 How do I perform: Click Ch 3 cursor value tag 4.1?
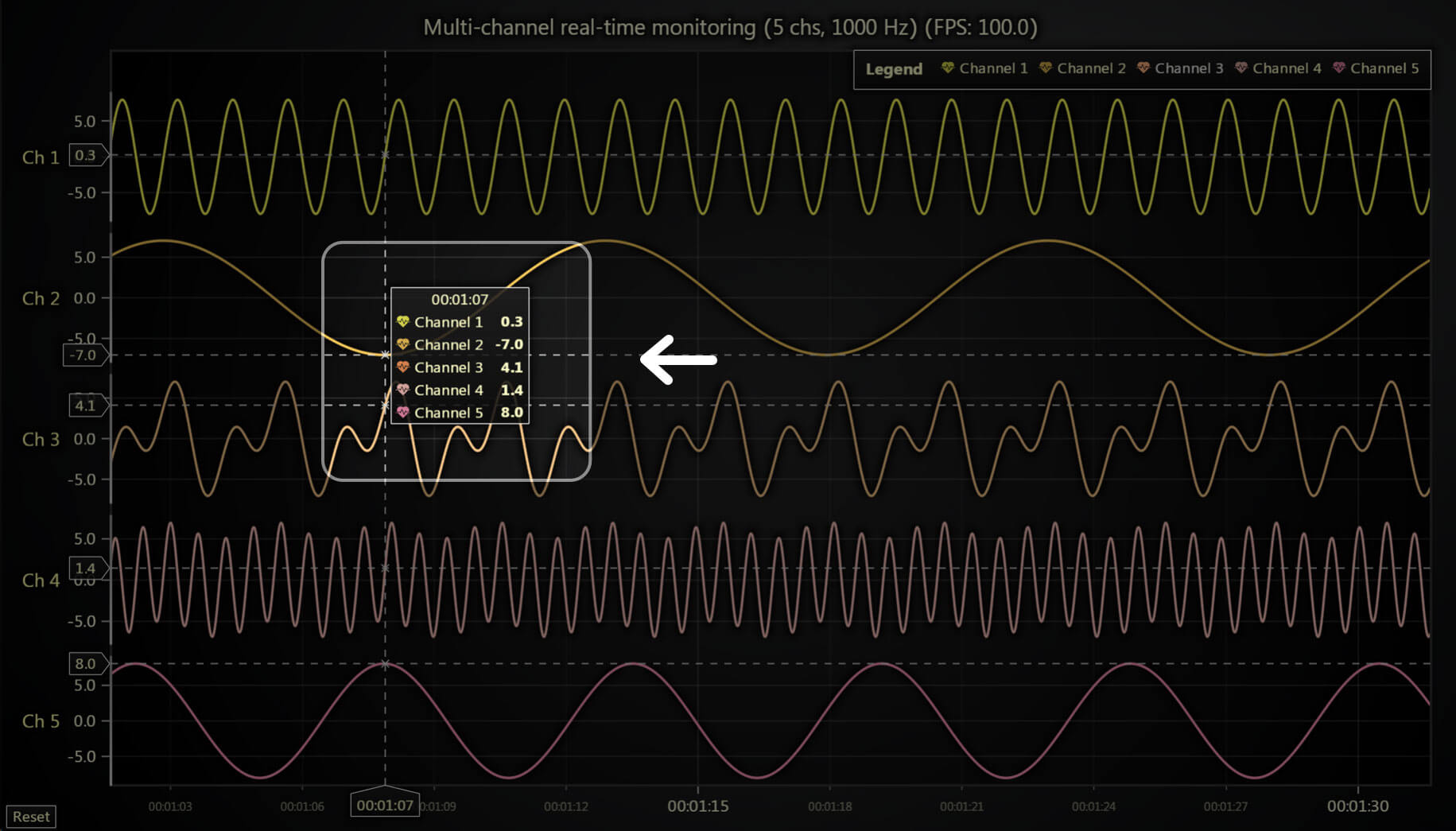click(x=87, y=406)
